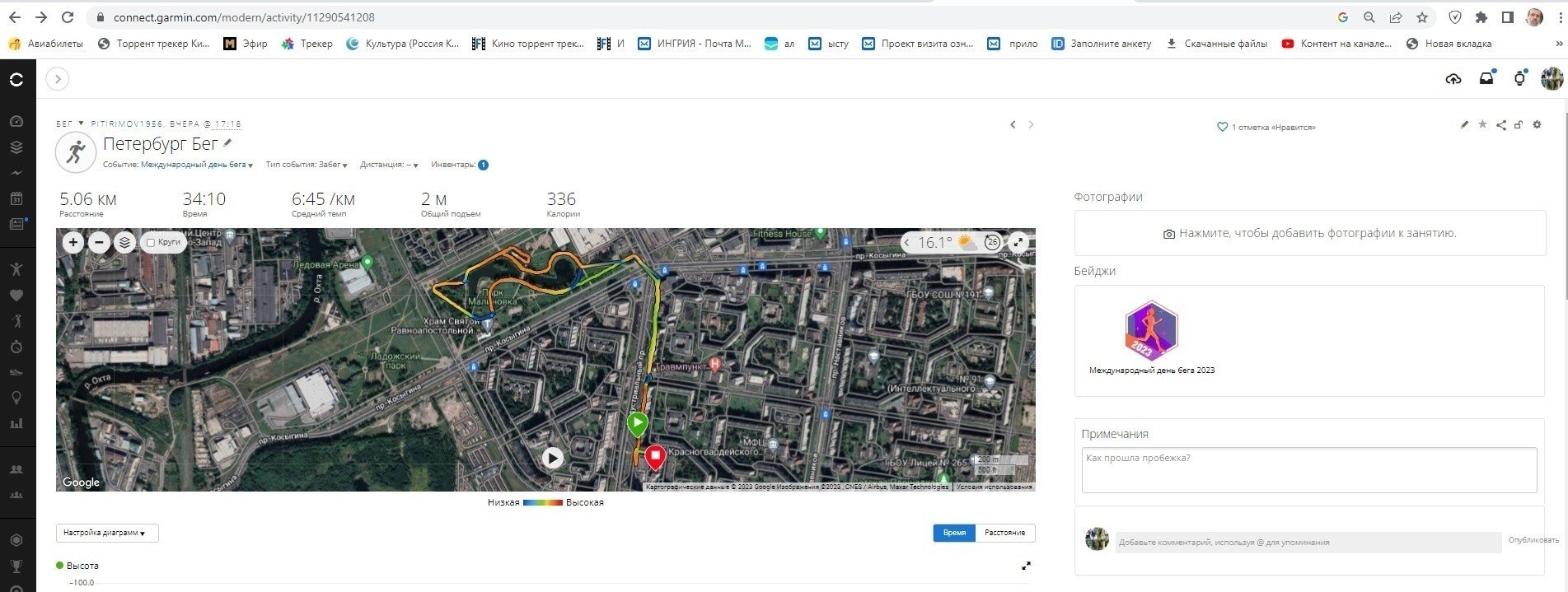The image size is (1568, 592).
Task: Play the route animation on map
Action: tap(552, 458)
